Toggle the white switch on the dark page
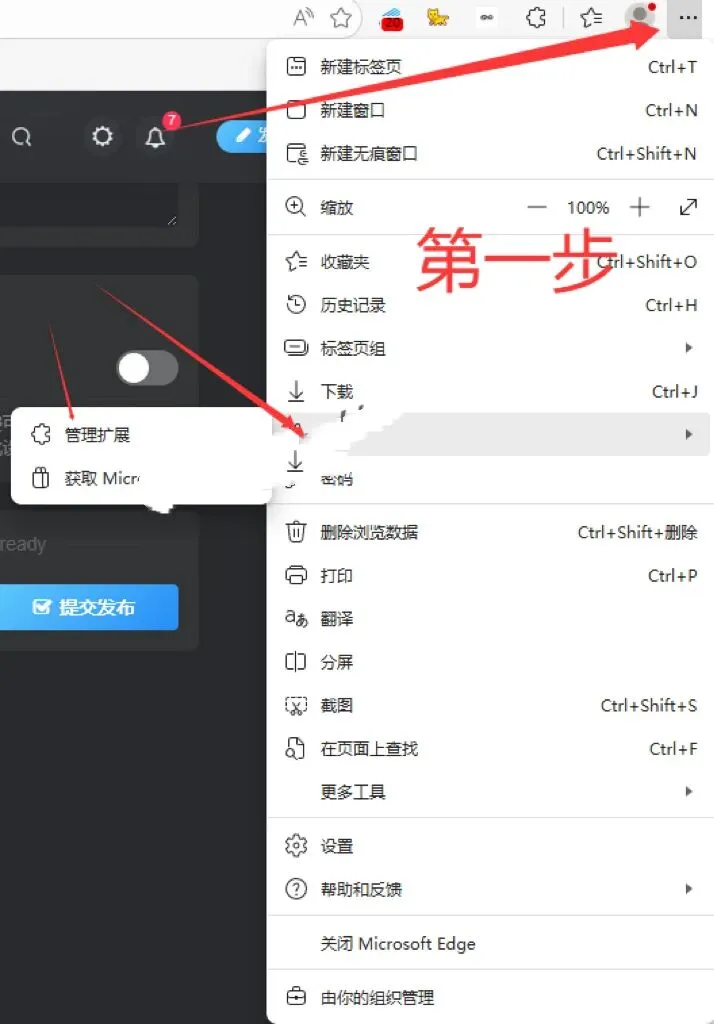The image size is (714, 1024). 148,369
